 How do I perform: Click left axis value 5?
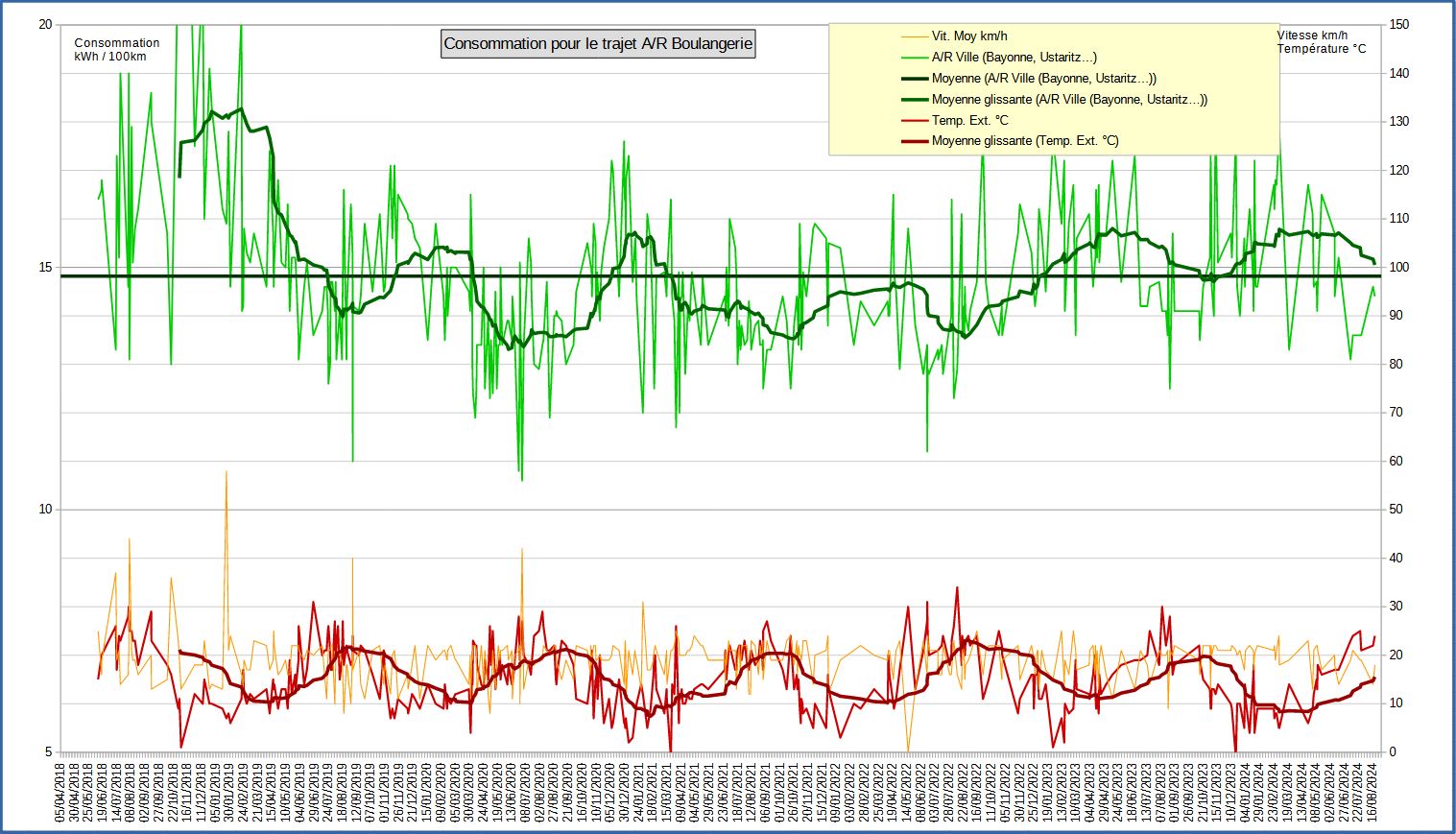(x=49, y=752)
